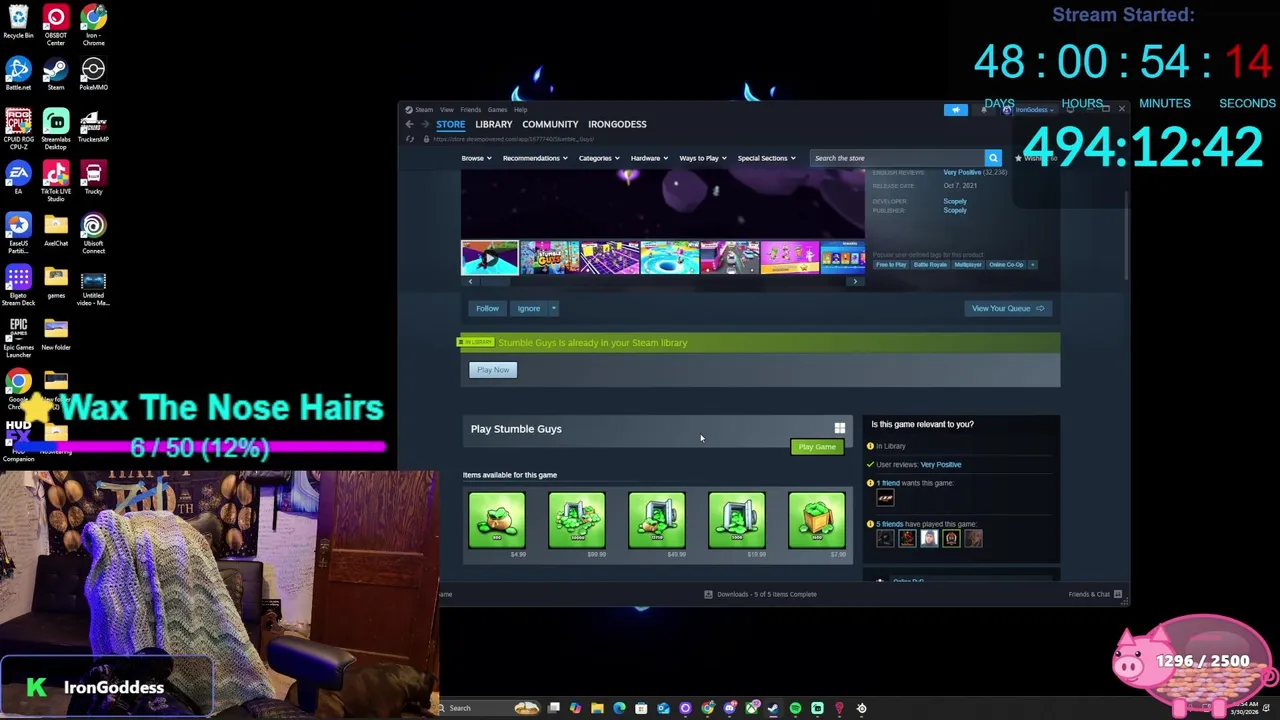Open the COMMUNITY tab
1280x720 pixels.
pos(550,124)
